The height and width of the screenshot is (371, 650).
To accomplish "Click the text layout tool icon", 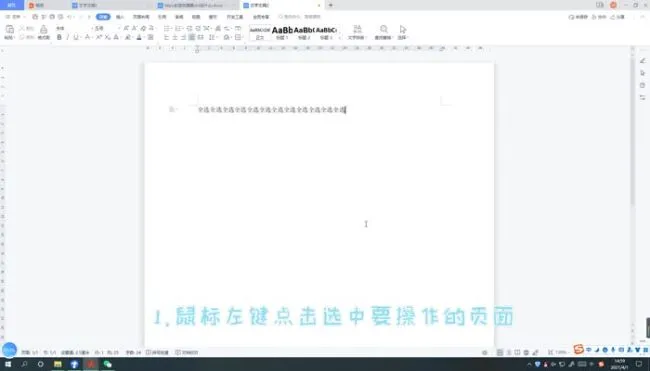I will (x=357, y=29).
